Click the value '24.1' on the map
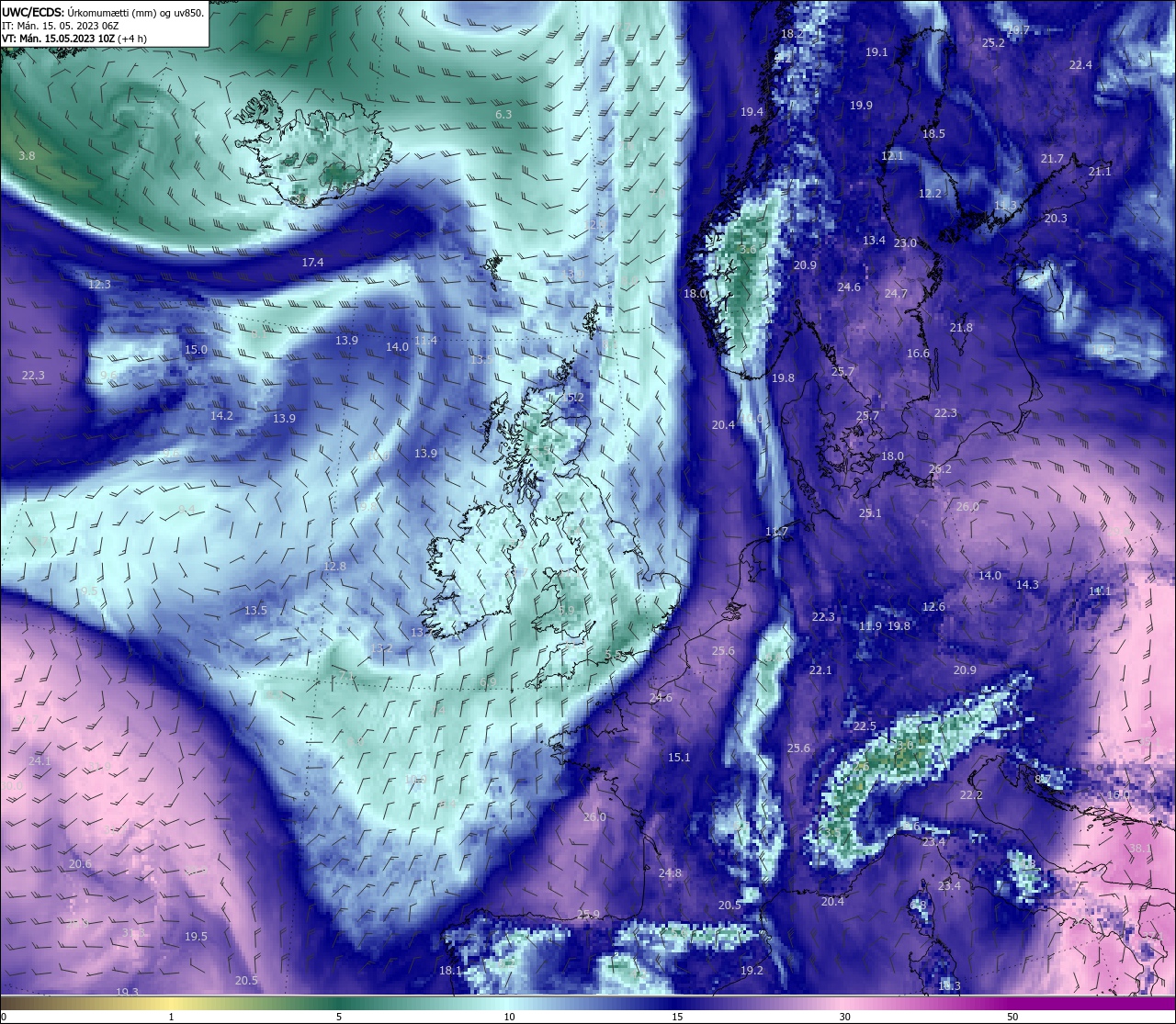 point(40,761)
